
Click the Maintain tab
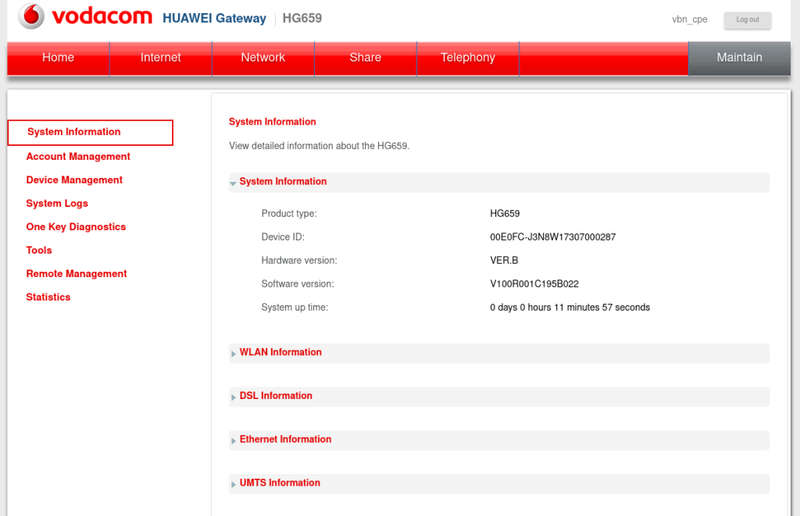pyautogui.click(x=739, y=58)
